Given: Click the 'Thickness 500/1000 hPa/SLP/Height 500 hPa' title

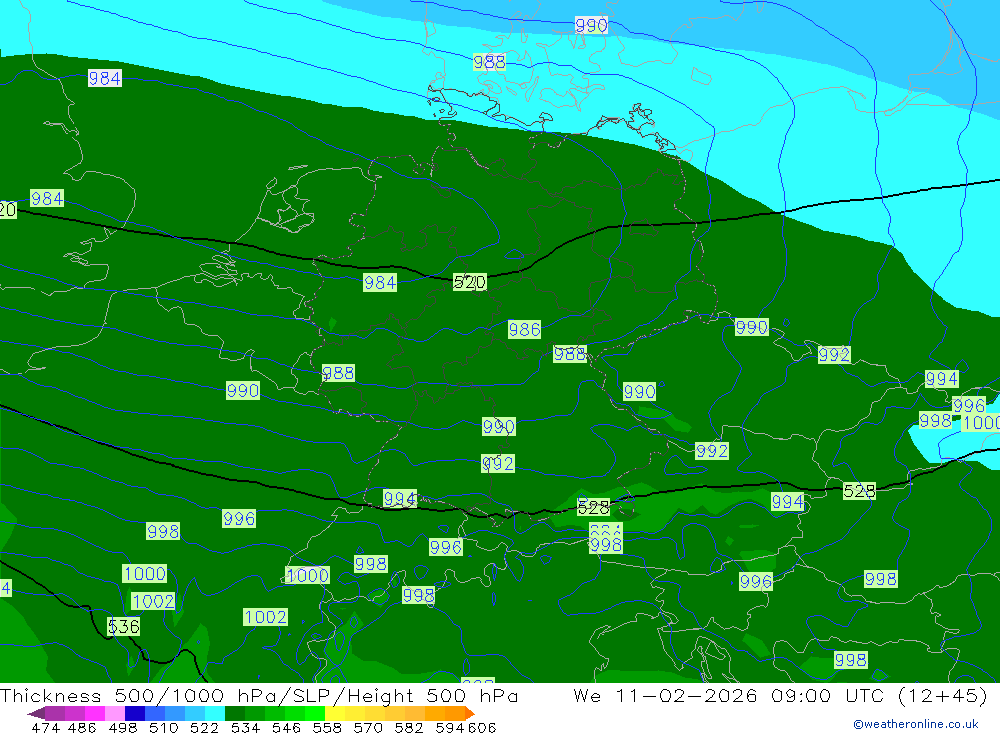Looking at the screenshot, I should pyautogui.click(x=259, y=695).
